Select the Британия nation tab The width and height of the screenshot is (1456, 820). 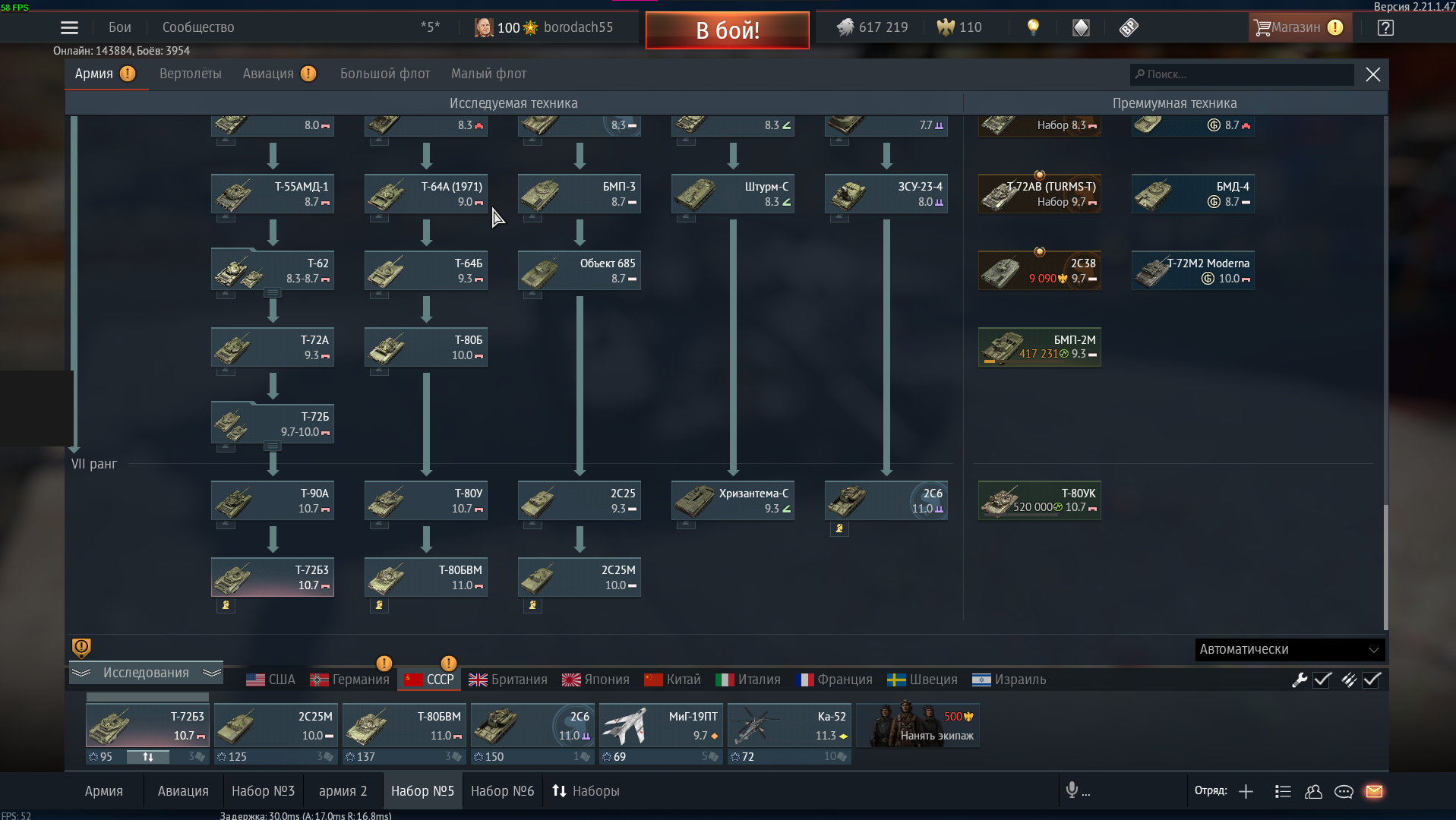click(x=508, y=680)
